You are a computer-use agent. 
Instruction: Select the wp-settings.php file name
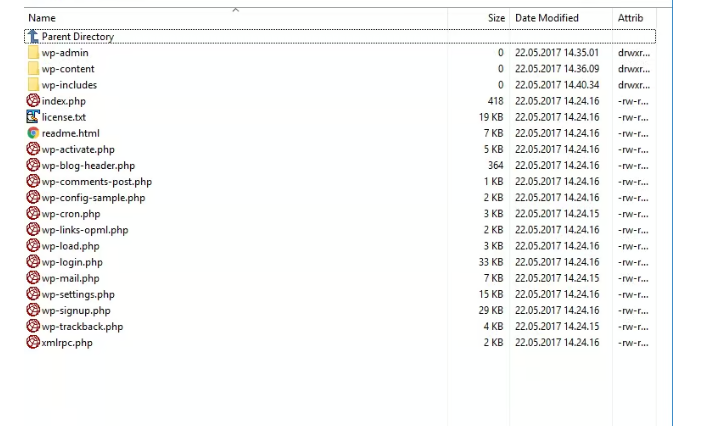[78, 295]
